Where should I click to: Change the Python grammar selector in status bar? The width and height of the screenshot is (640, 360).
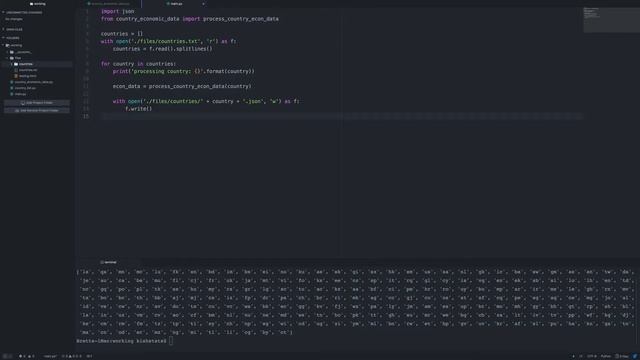tap(606, 356)
